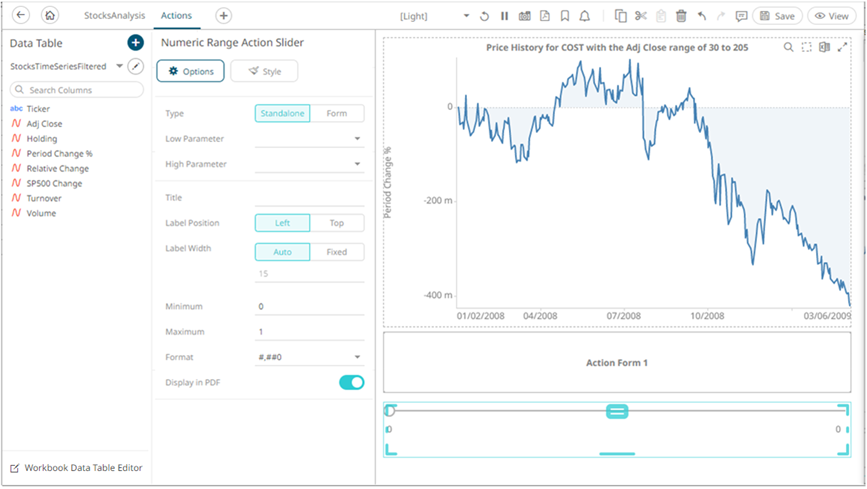Maximize the chart with expand icon

click(x=843, y=47)
